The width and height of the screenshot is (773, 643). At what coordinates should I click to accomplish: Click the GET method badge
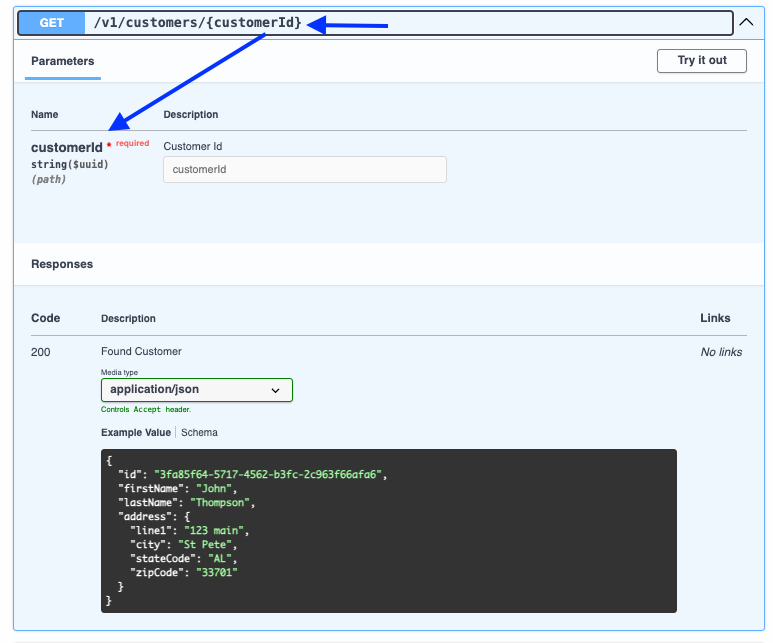(x=52, y=22)
